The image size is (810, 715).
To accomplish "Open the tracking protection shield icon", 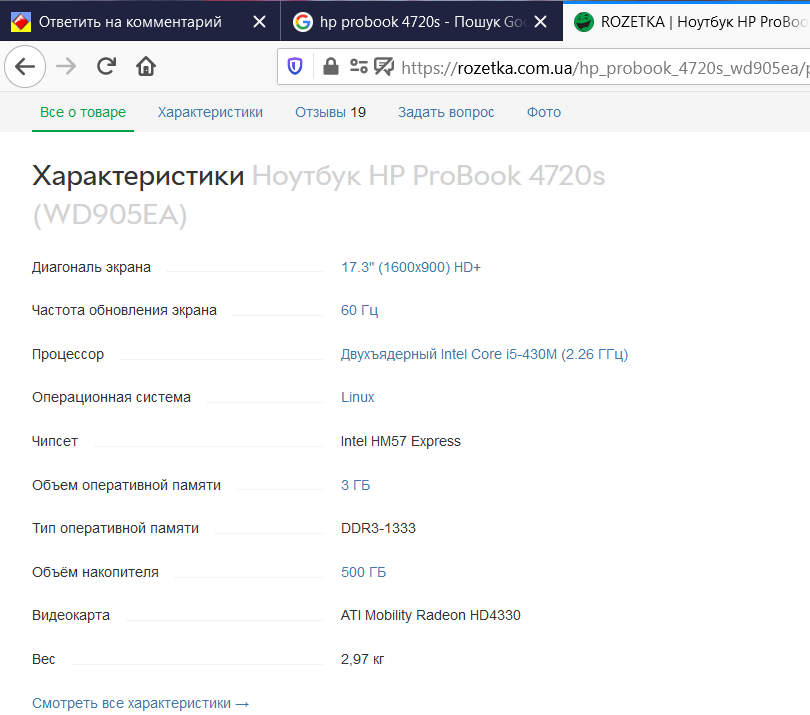I will tap(295, 67).
